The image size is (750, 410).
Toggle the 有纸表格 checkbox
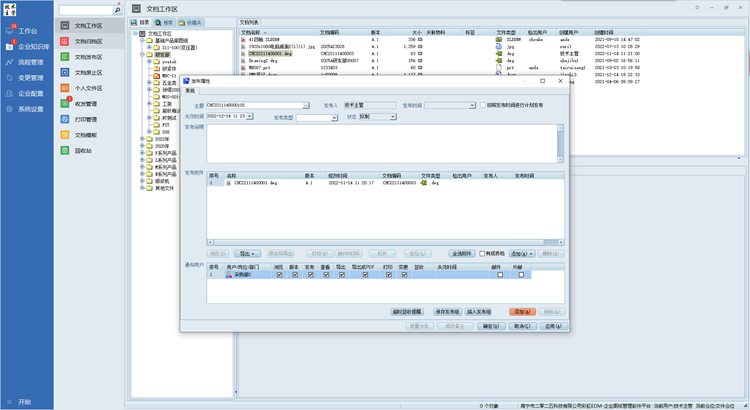482,253
